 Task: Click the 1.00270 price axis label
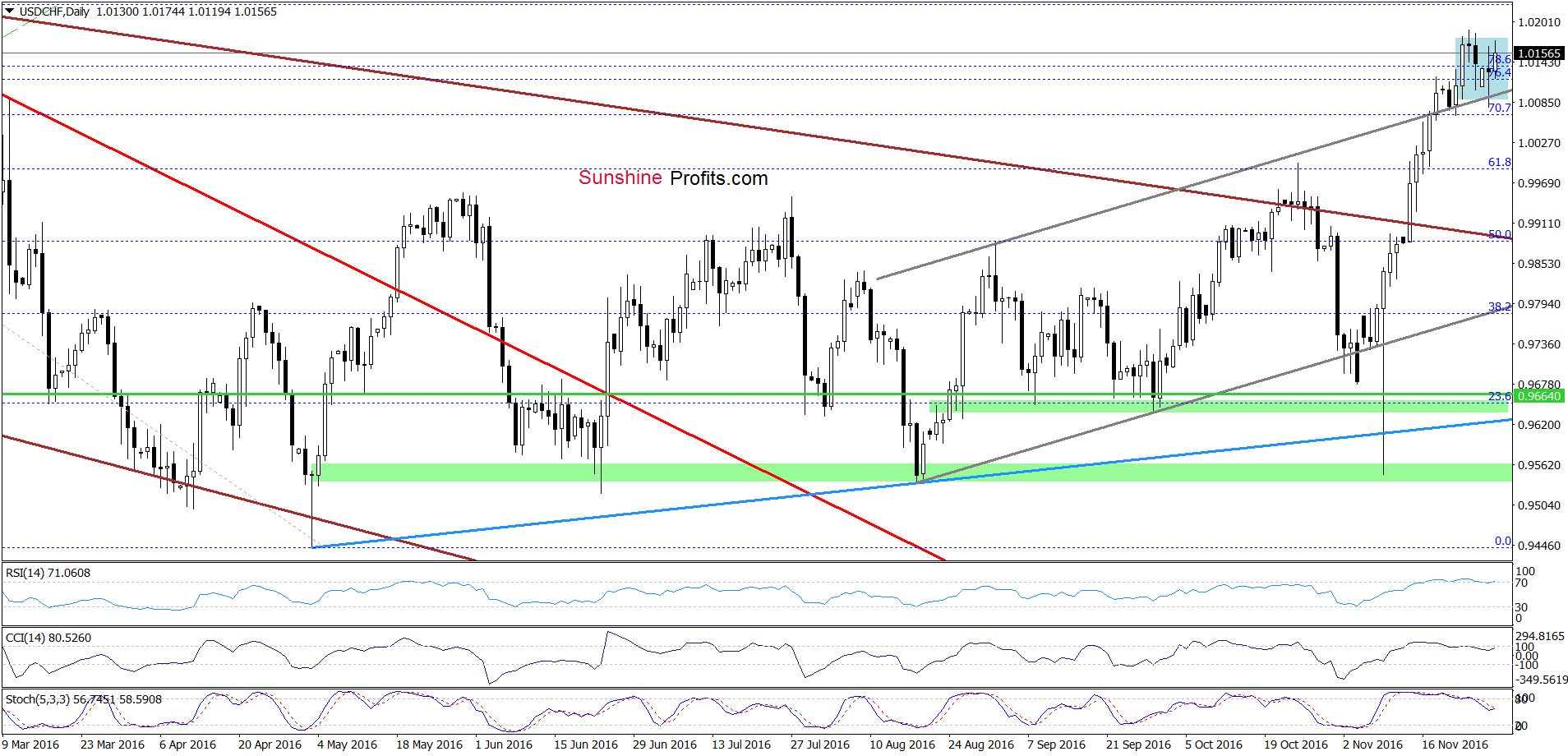click(1538, 143)
